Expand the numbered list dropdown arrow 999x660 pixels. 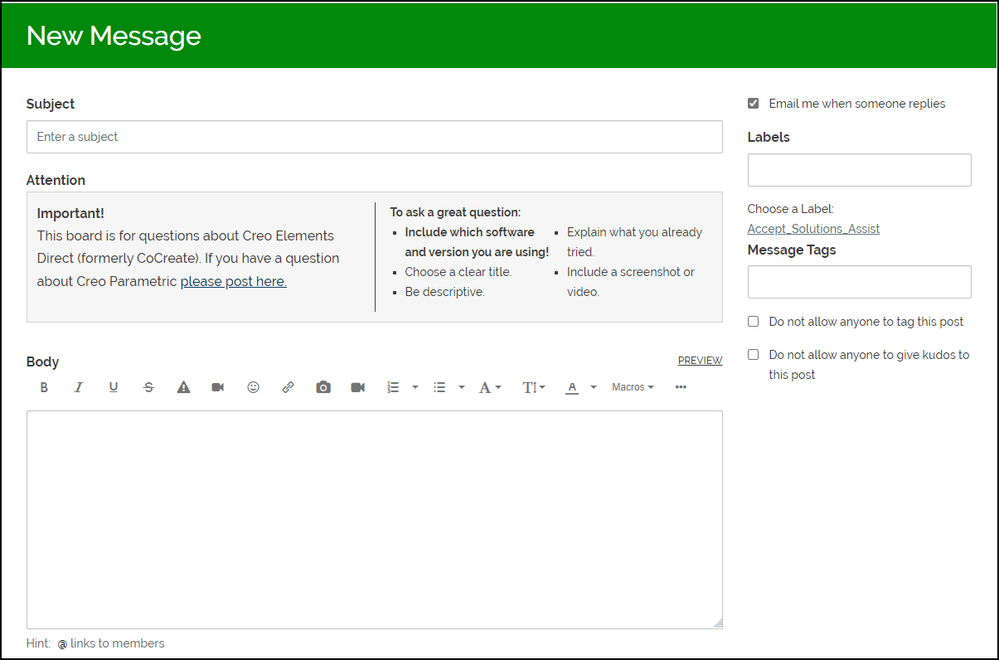[415, 387]
